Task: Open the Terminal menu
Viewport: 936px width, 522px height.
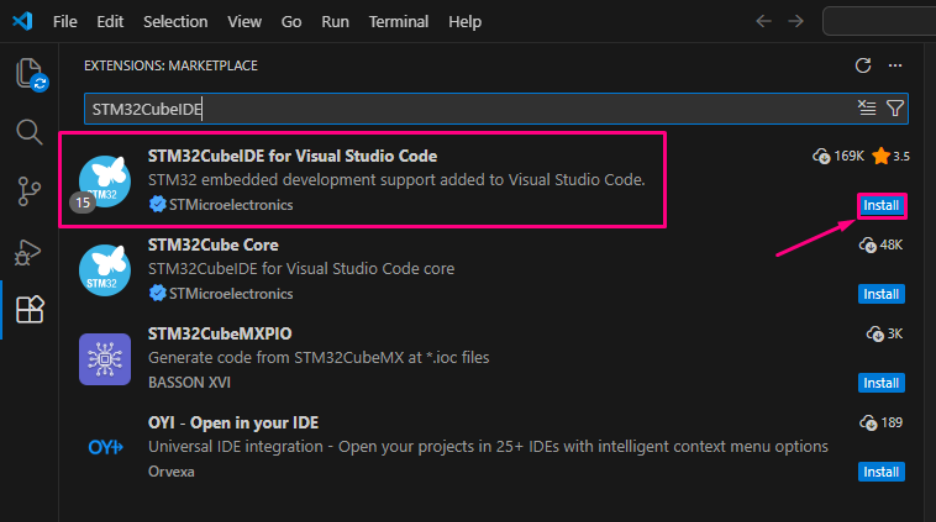Action: 398,21
